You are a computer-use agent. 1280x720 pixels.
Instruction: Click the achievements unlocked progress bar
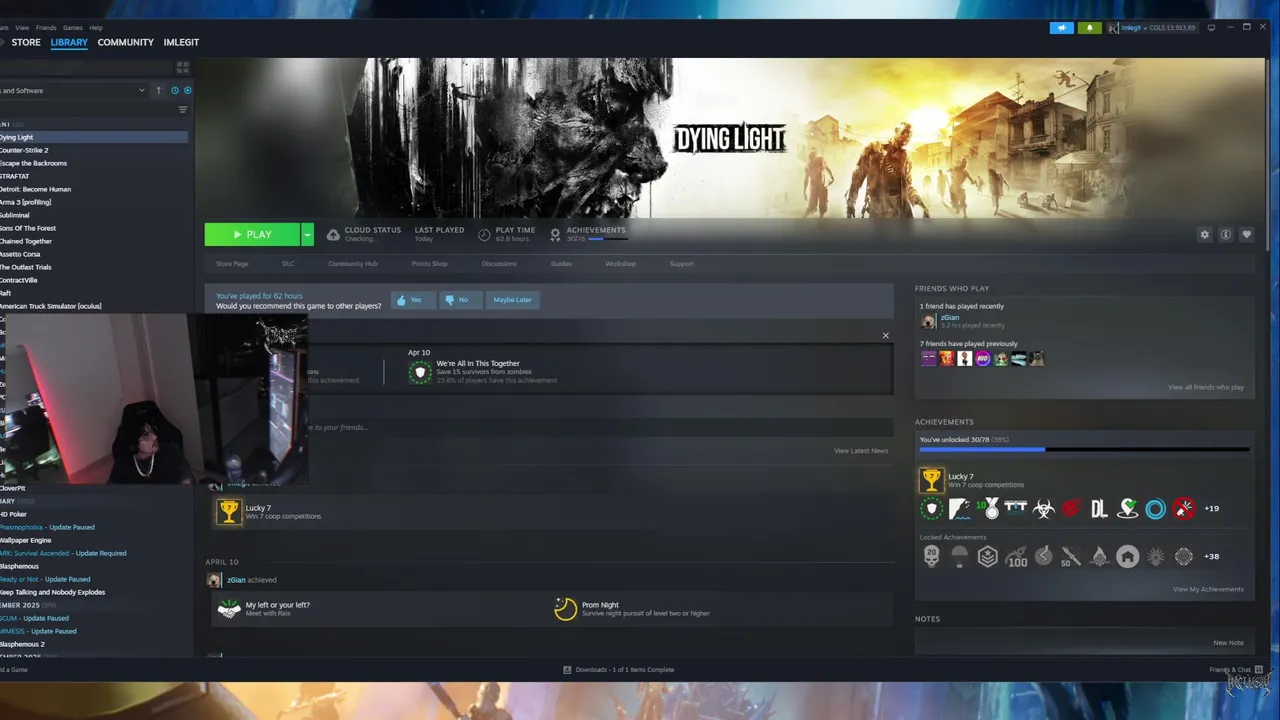tap(1084, 450)
